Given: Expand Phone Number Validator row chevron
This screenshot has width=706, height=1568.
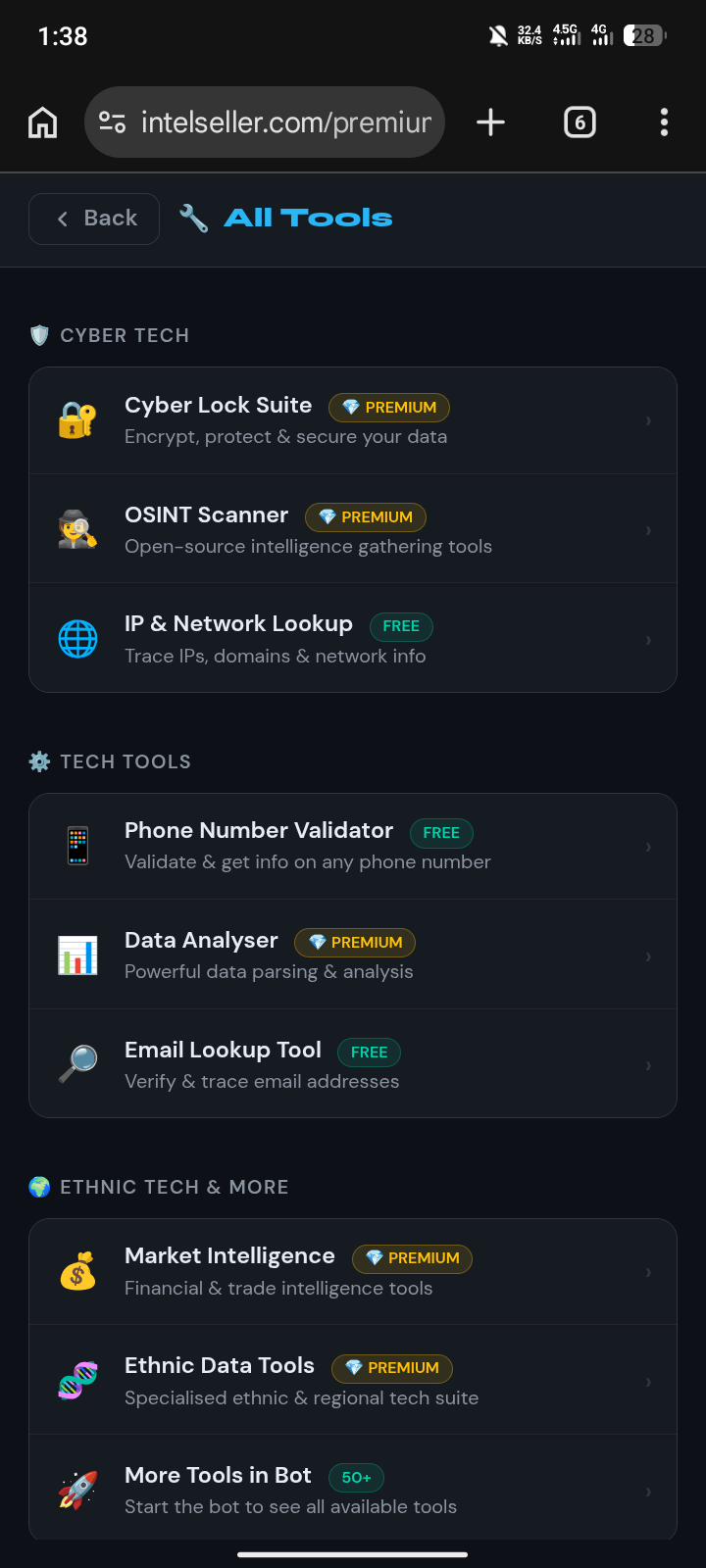Looking at the screenshot, I should pyautogui.click(x=648, y=847).
